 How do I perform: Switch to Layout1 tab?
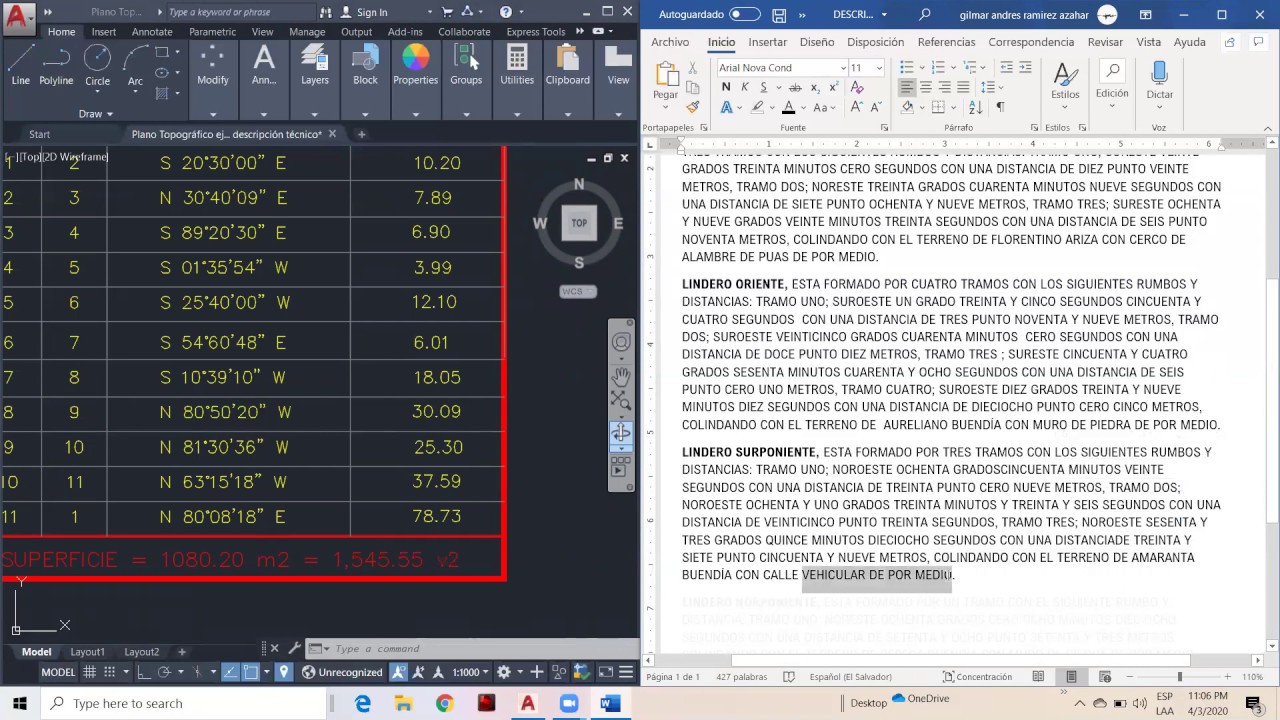87,652
